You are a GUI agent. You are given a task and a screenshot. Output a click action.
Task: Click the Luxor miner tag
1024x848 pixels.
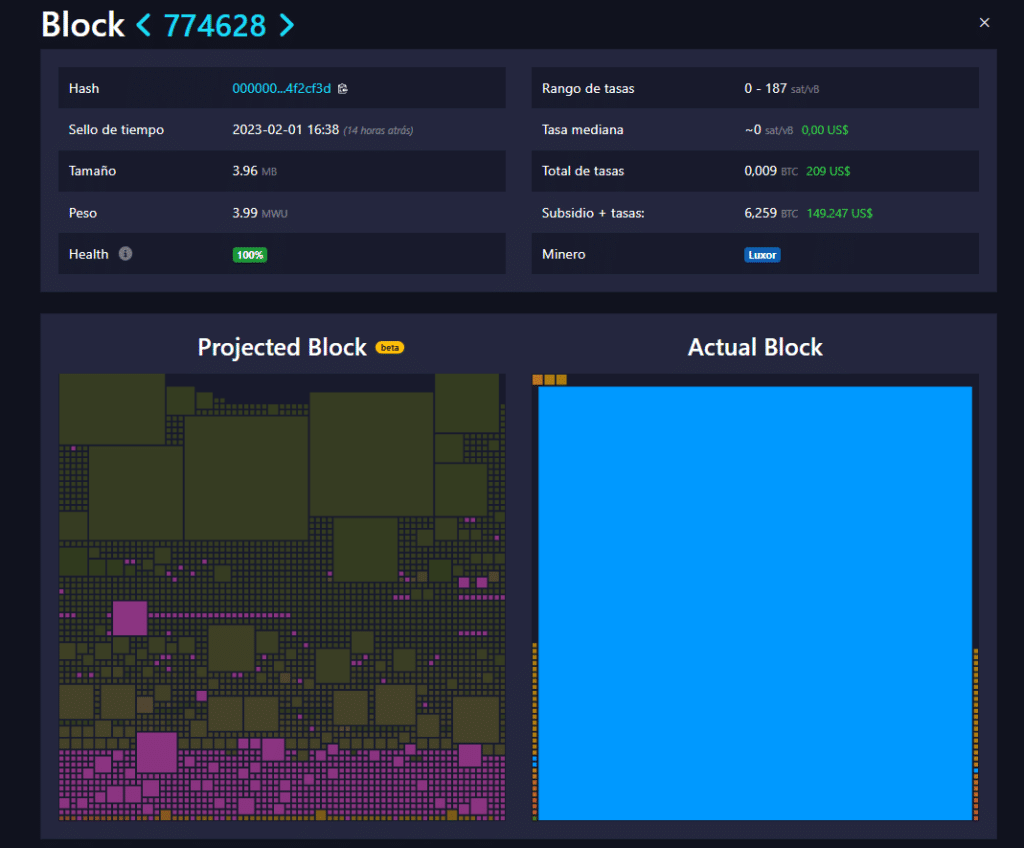pos(762,255)
